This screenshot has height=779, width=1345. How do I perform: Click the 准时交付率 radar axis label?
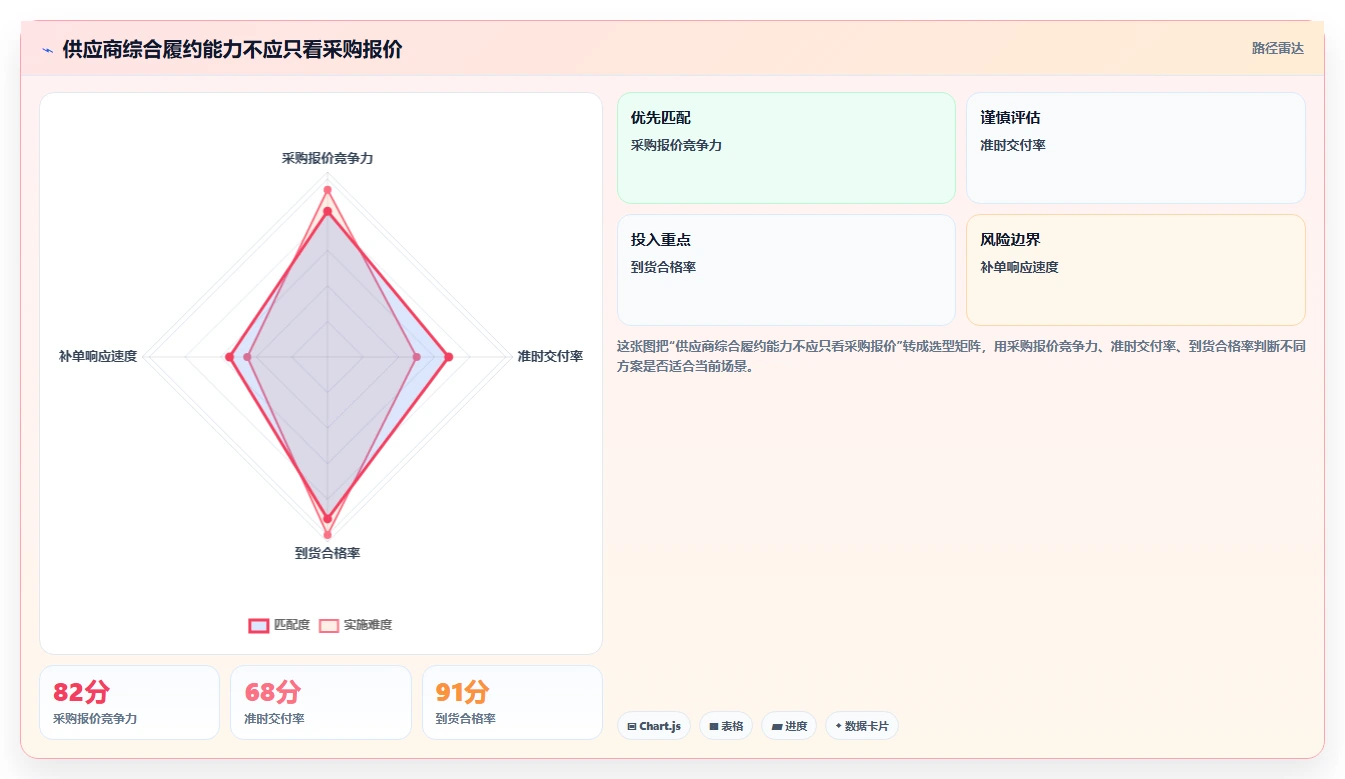[550, 356]
